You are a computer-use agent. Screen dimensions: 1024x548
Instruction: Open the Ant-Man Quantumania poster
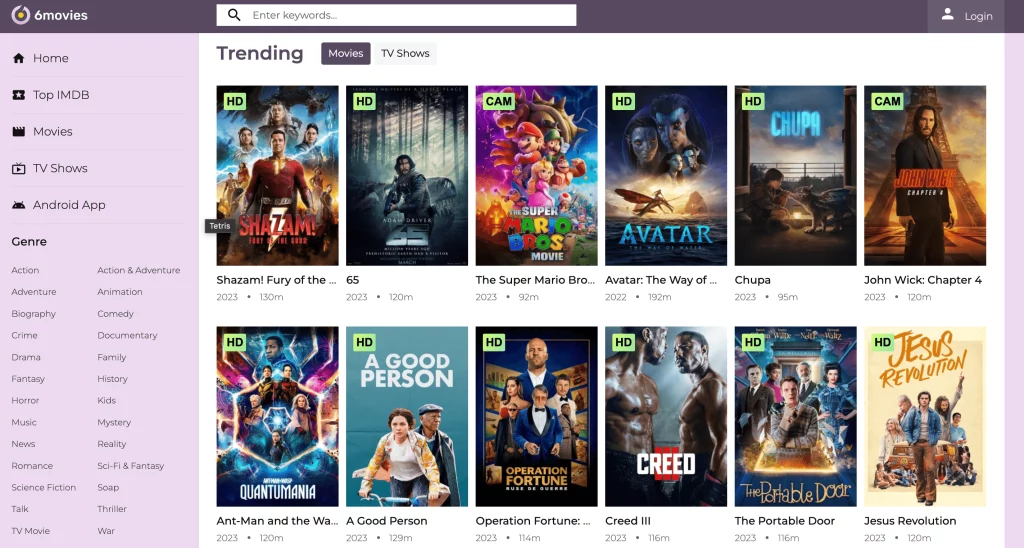point(278,417)
